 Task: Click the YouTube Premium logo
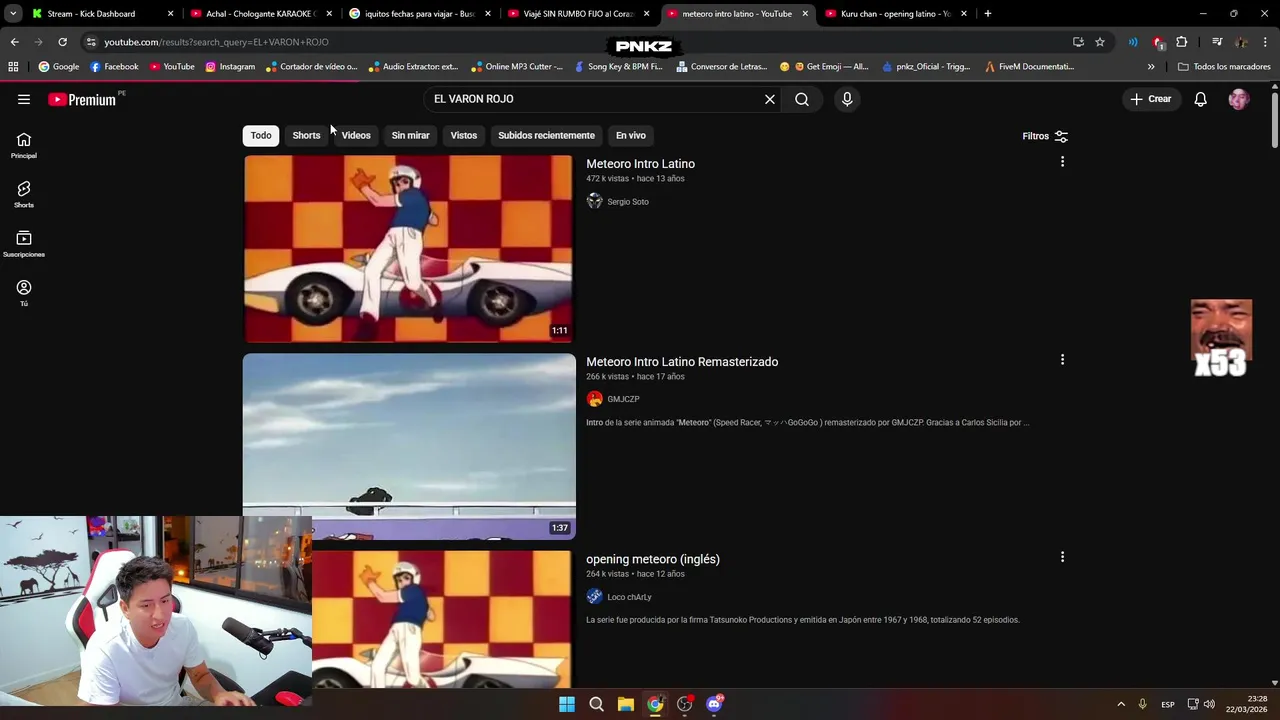point(82,99)
